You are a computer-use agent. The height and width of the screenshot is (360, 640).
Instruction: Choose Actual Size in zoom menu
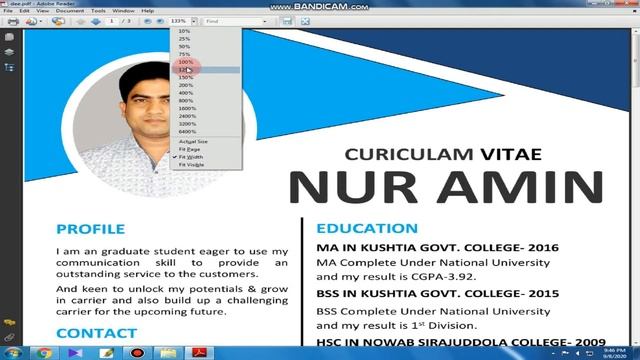(206, 142)
